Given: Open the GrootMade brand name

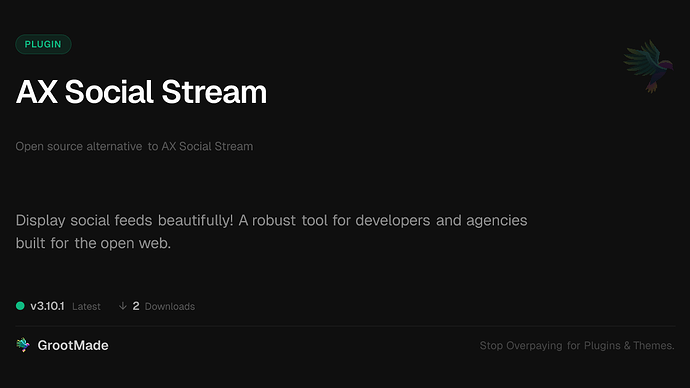Looking at the screenshot, I should (73, 345).
